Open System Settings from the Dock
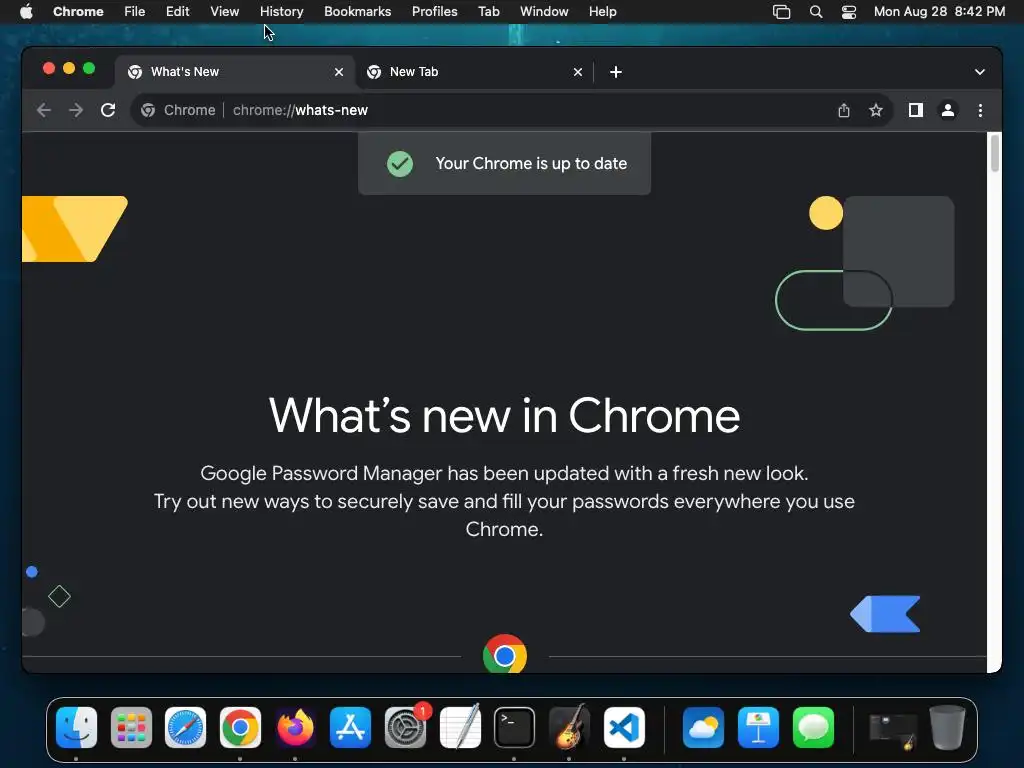 click(x=405, y=728)
